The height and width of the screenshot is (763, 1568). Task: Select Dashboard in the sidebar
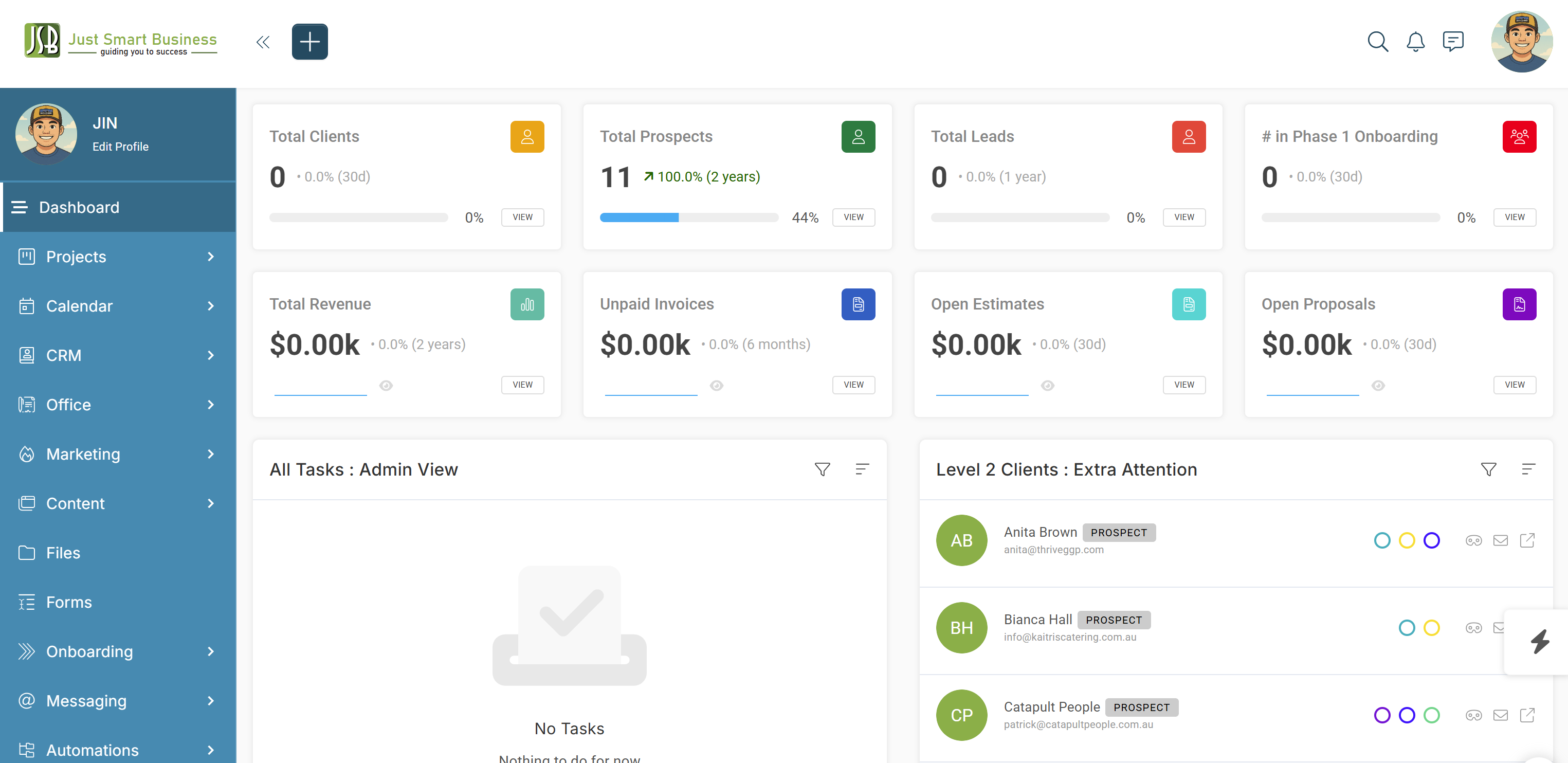pos(79,207)
